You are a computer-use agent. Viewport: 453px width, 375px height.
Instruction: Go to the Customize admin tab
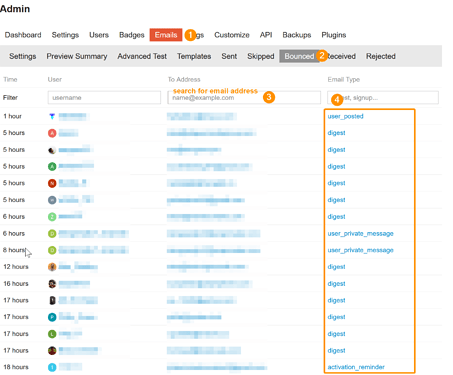(232, 35)
